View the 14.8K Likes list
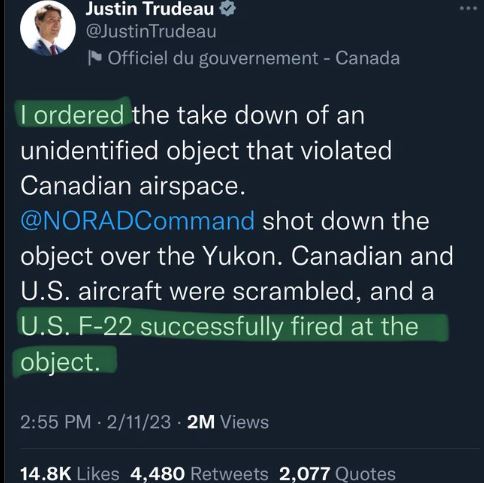The width and height of the screenshot is (484, 483). (70, 473)
